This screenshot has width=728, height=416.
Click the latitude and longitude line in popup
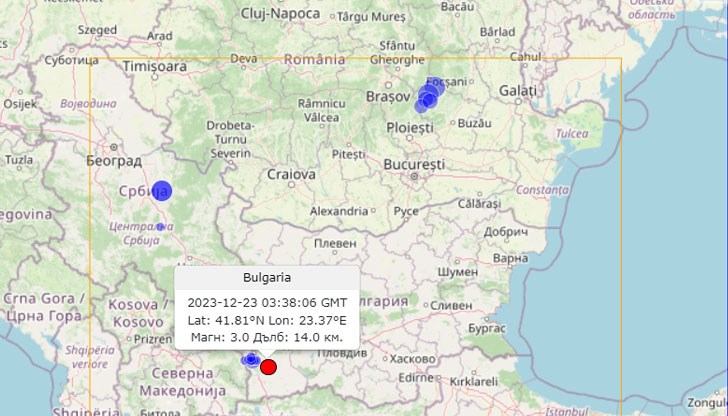267,319
